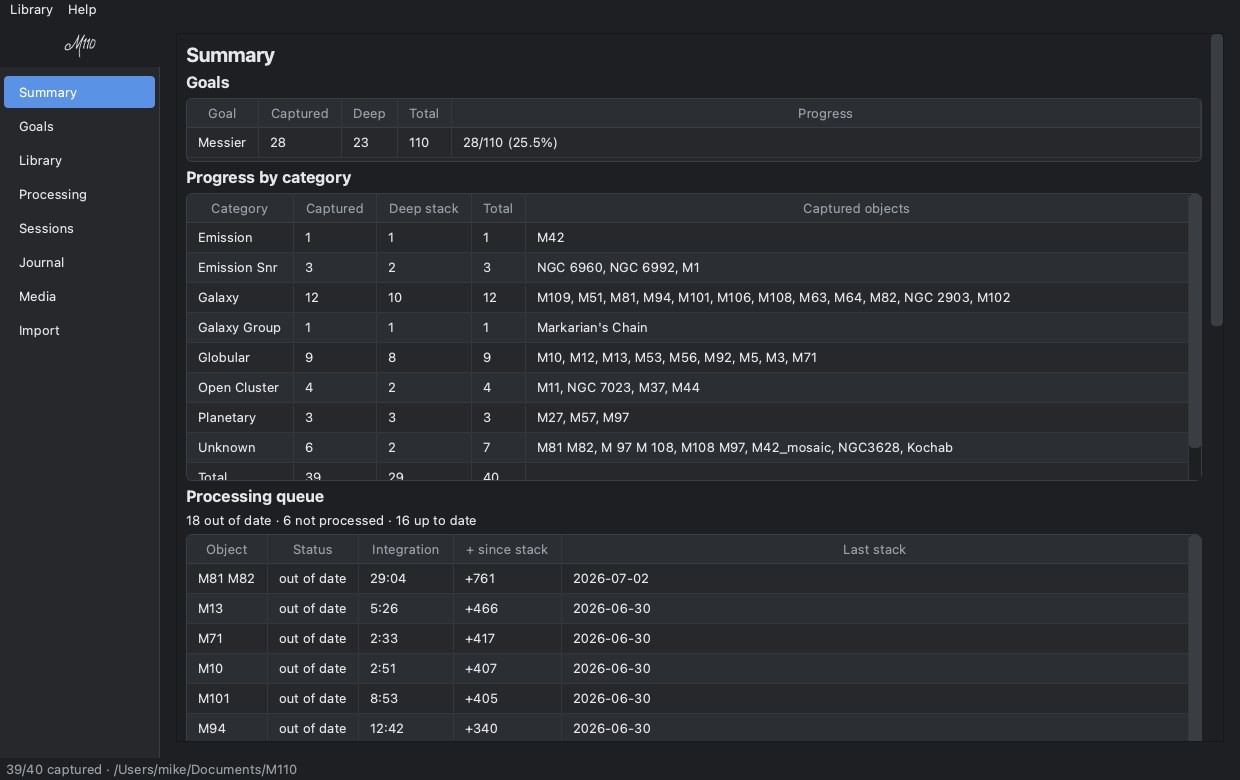This screenshot has width=1240, height=780.
Task: Sort Goals table by Goal header
Action: pos(222,113)
